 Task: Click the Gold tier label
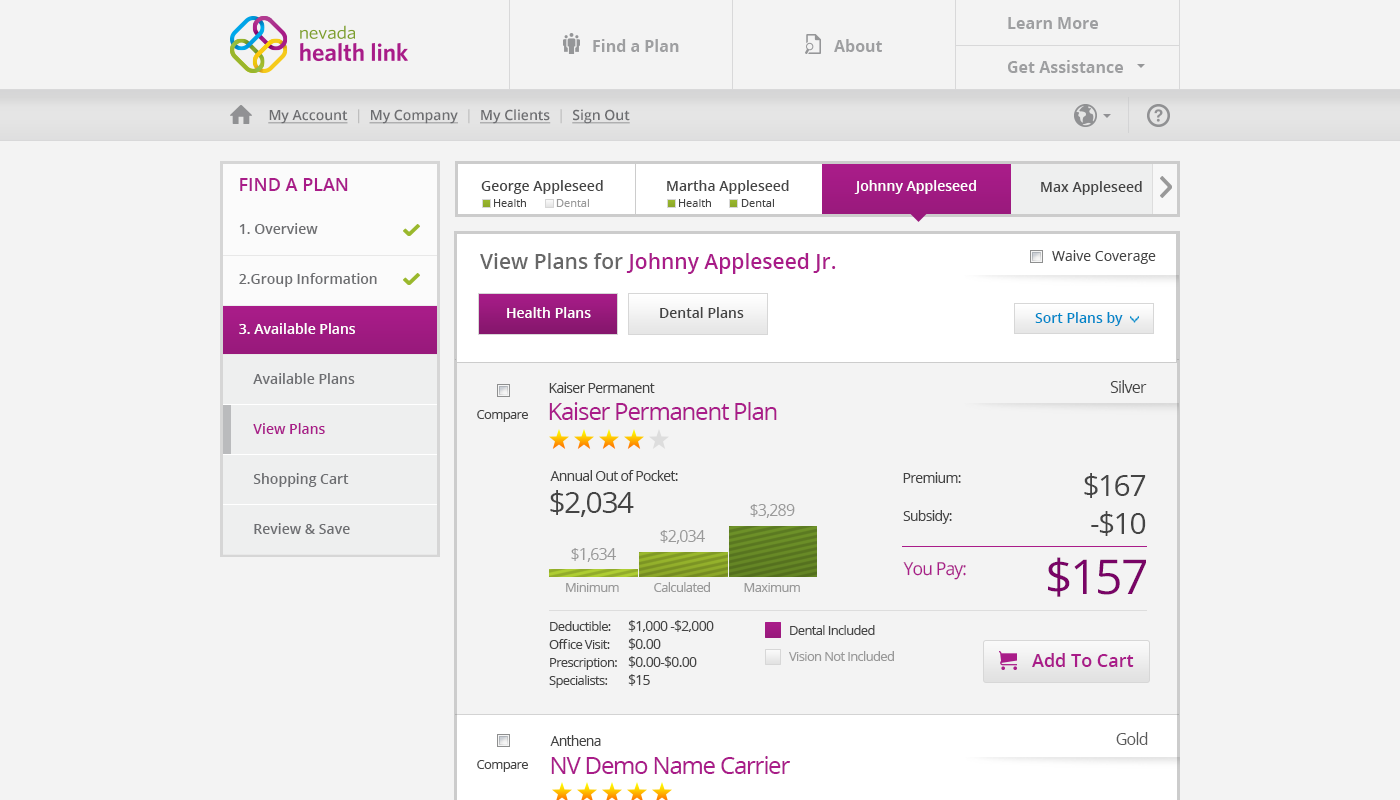pos(1132,739)
